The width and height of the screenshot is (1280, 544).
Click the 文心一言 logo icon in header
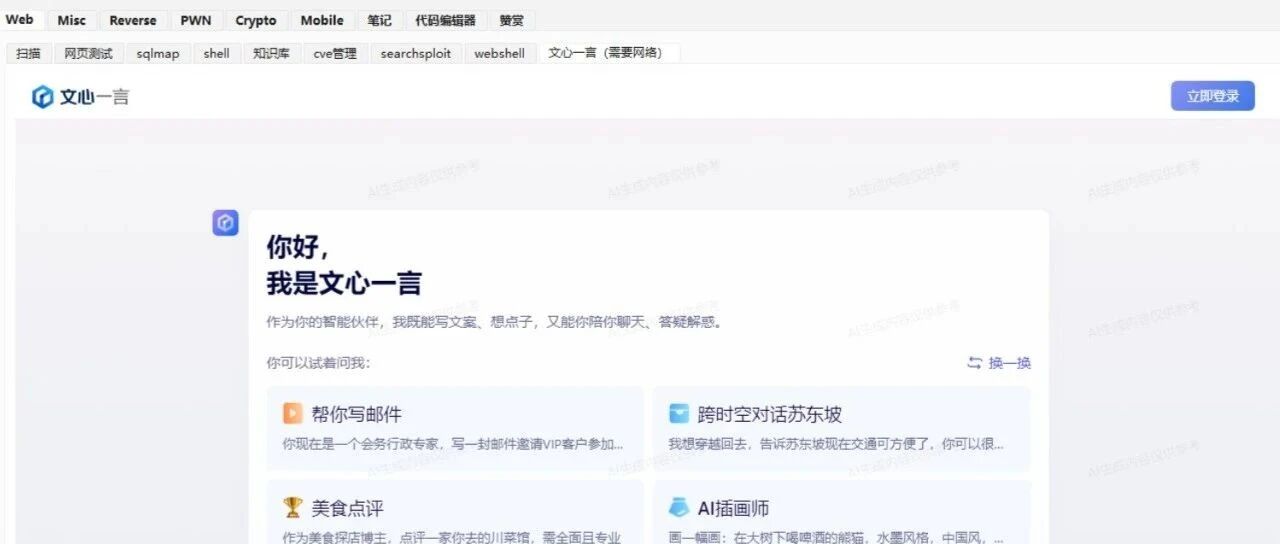pyautogui.click(x=42, y=97)
